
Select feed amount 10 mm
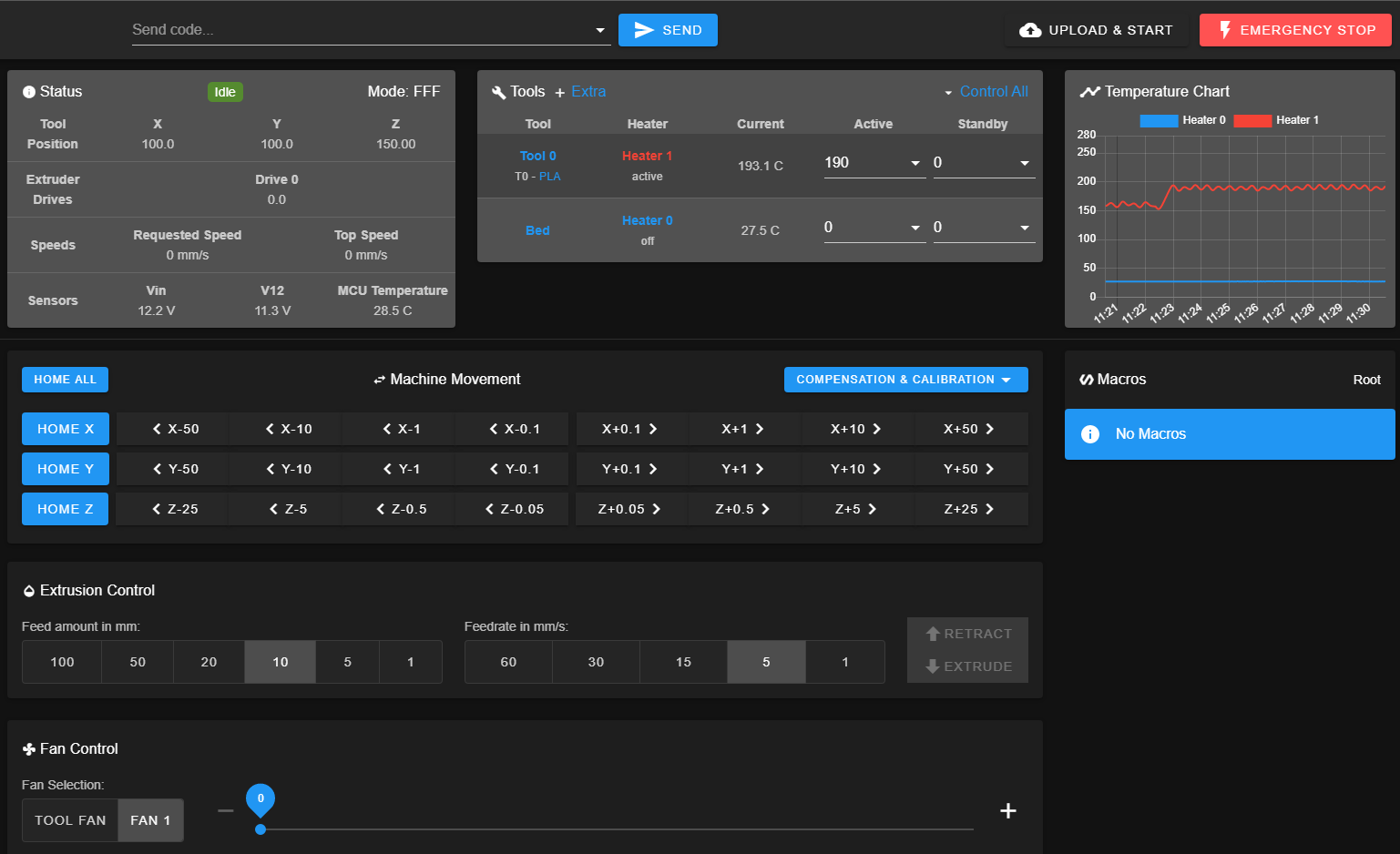coord(281,662)
